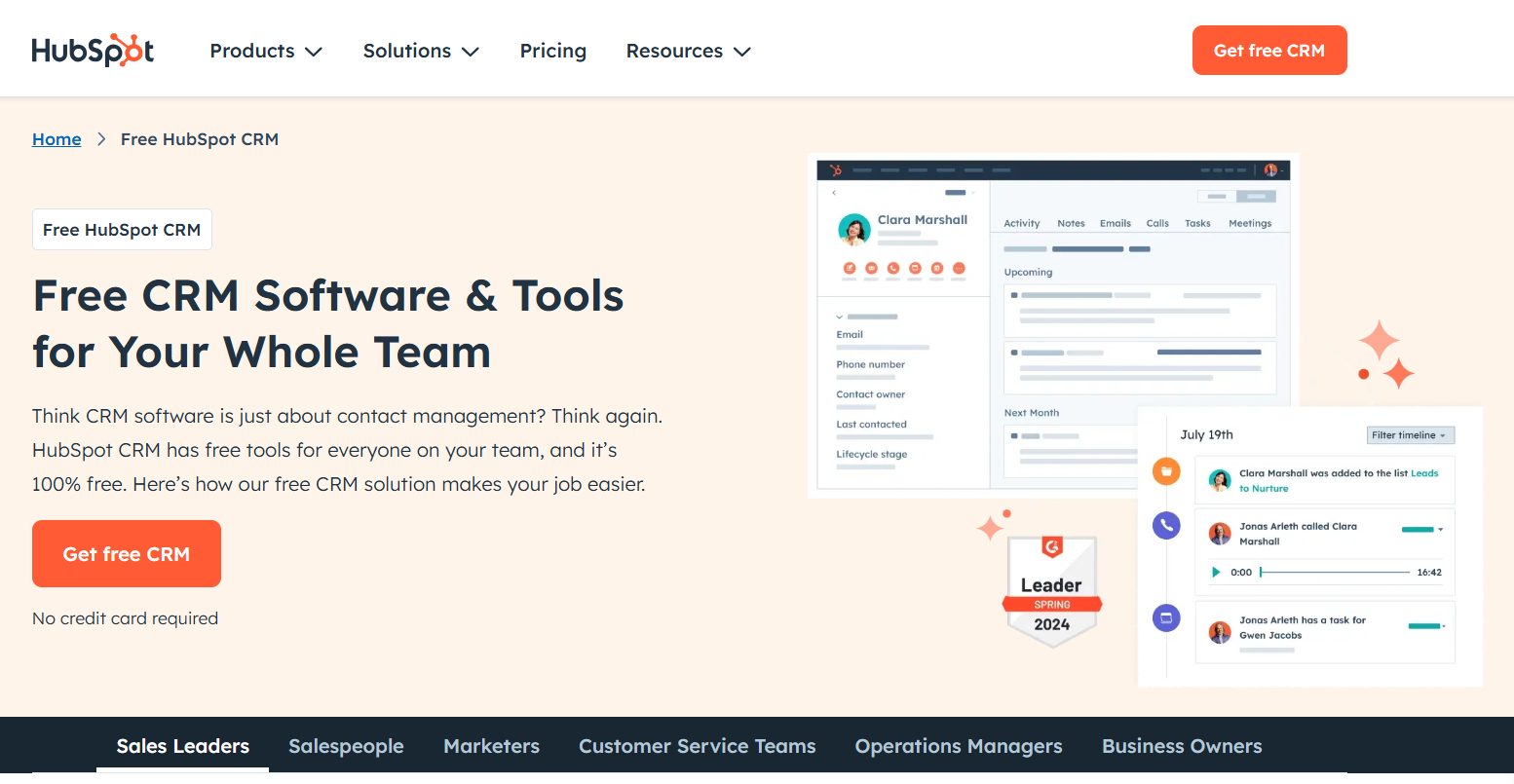The height and width of the screenshot is (784, 1514).
Task: Click Clara Marshall's profile photo in the contact panel
Action: 854,230
